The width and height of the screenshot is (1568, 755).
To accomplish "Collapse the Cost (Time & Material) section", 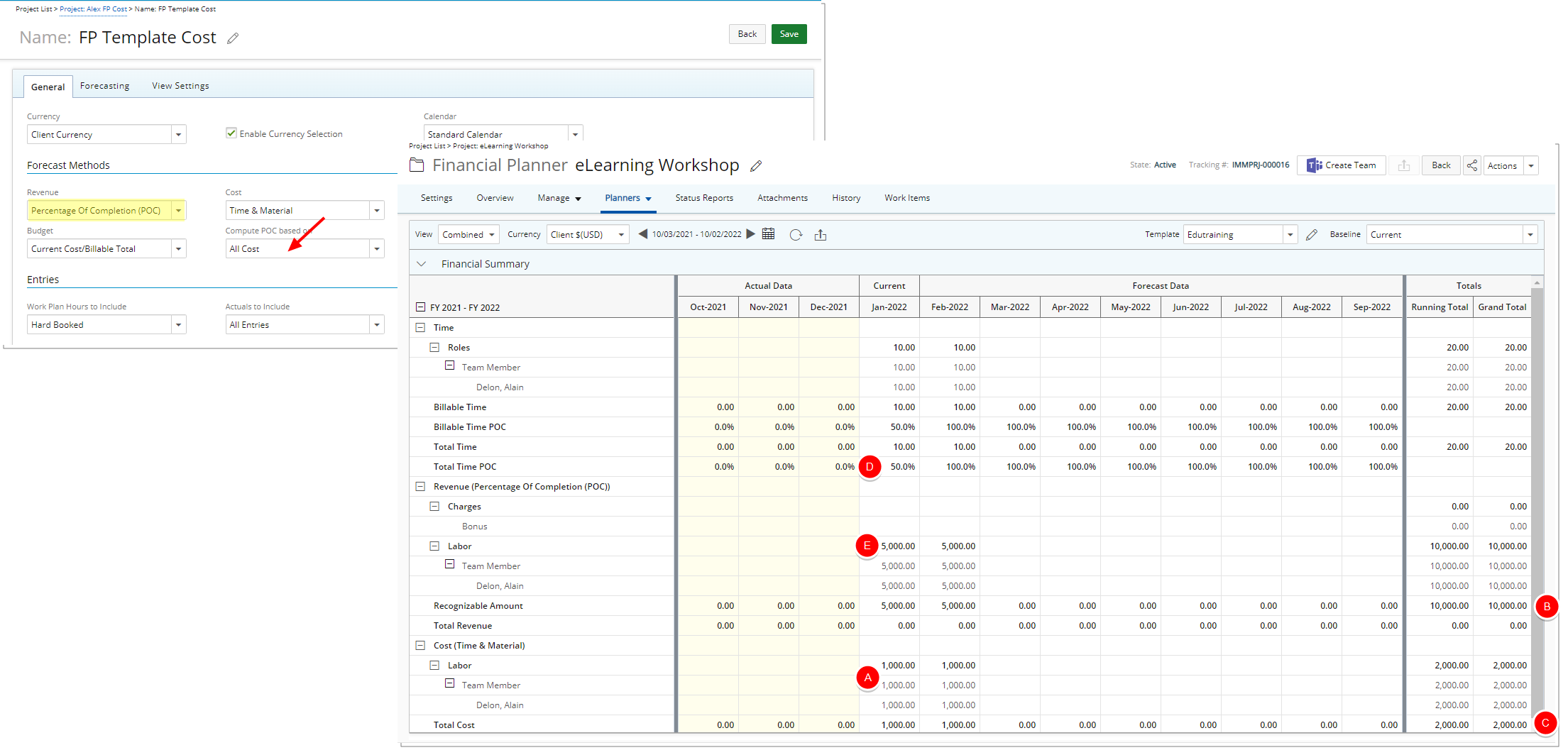I will (420, 645).
